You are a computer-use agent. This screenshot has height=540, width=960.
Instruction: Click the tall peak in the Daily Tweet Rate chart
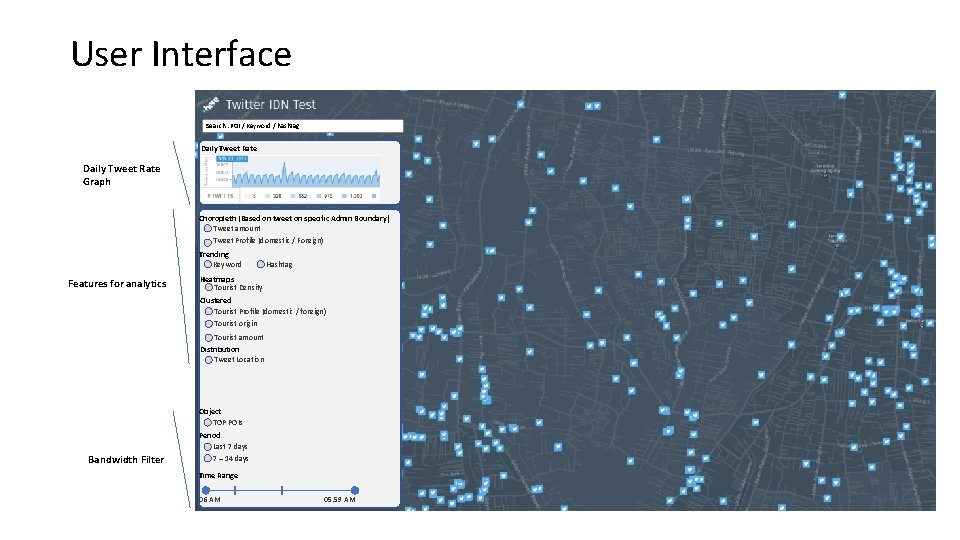[x=284, y=172]
